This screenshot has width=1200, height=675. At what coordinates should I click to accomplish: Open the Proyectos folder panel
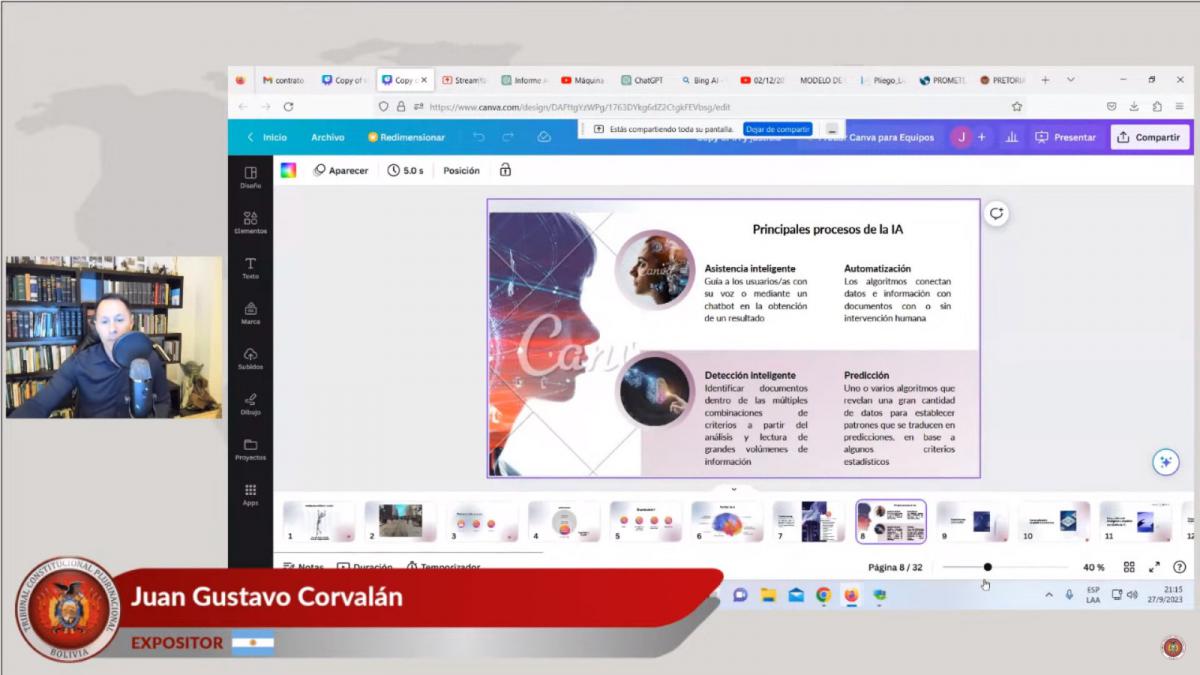250,449
